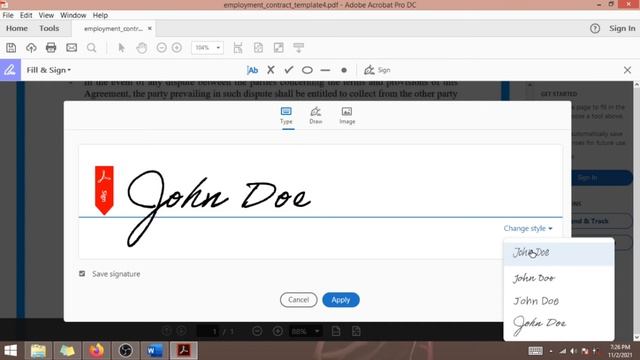Image resolution: width=640 pixels, height=360 pixels.
Task: Select the Type signature tab
Action: click(286, 116)
